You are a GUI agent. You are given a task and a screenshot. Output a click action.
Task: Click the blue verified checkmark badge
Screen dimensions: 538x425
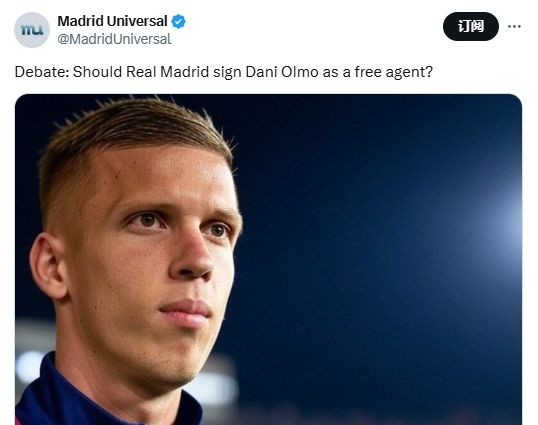tap(178, 21)
